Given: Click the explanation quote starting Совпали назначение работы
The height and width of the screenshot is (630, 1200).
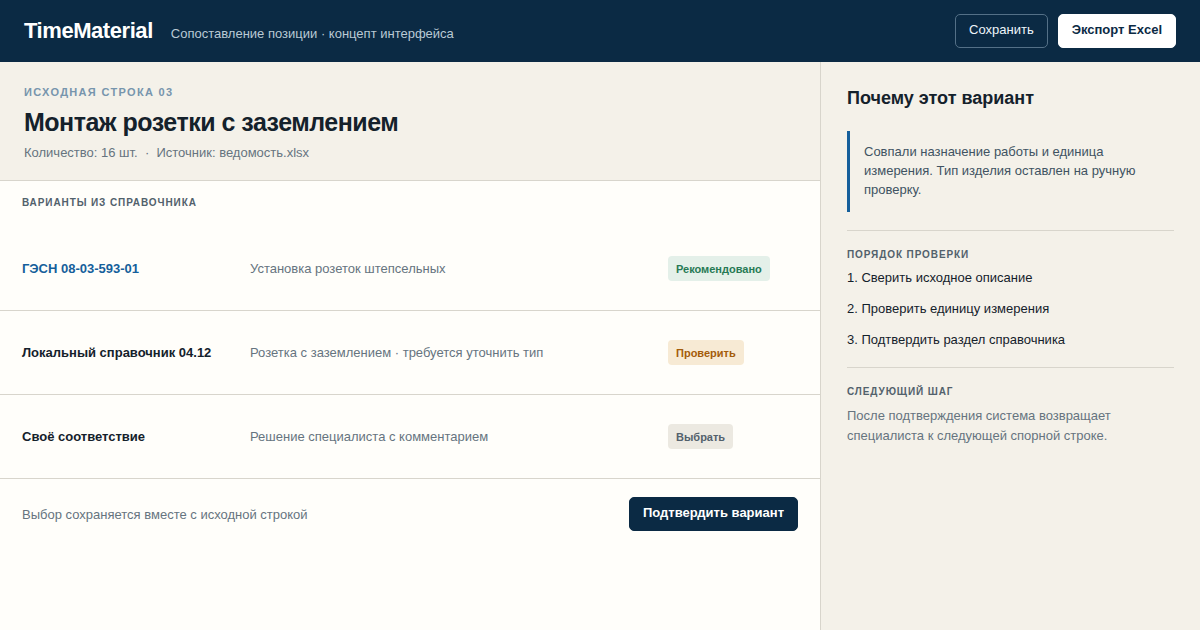Looking at the screenshot, I should coord(1010,171).
